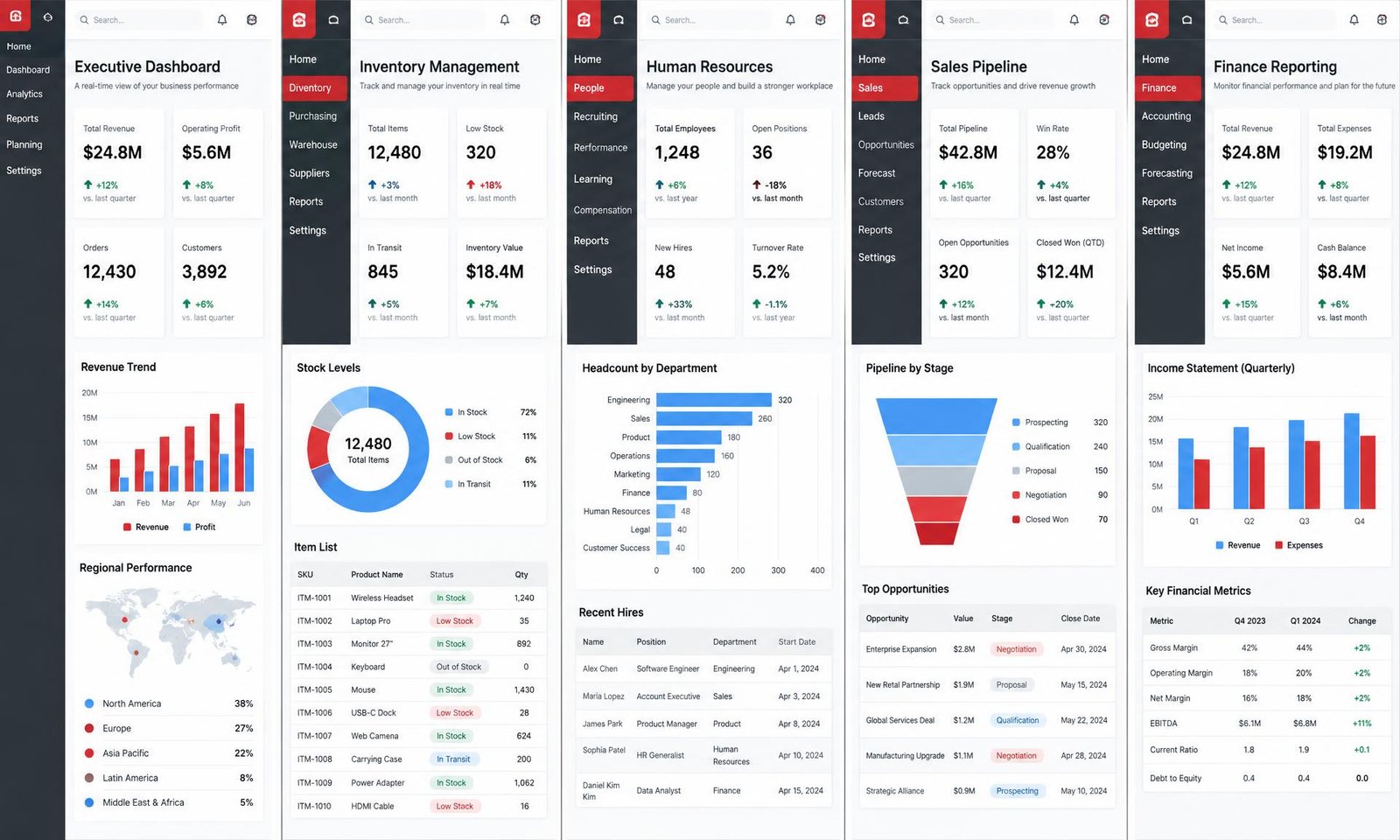This screenshot has height=840, width=1400.
Task: Open notifications bell in Human Resources panel
Action: 791,19
